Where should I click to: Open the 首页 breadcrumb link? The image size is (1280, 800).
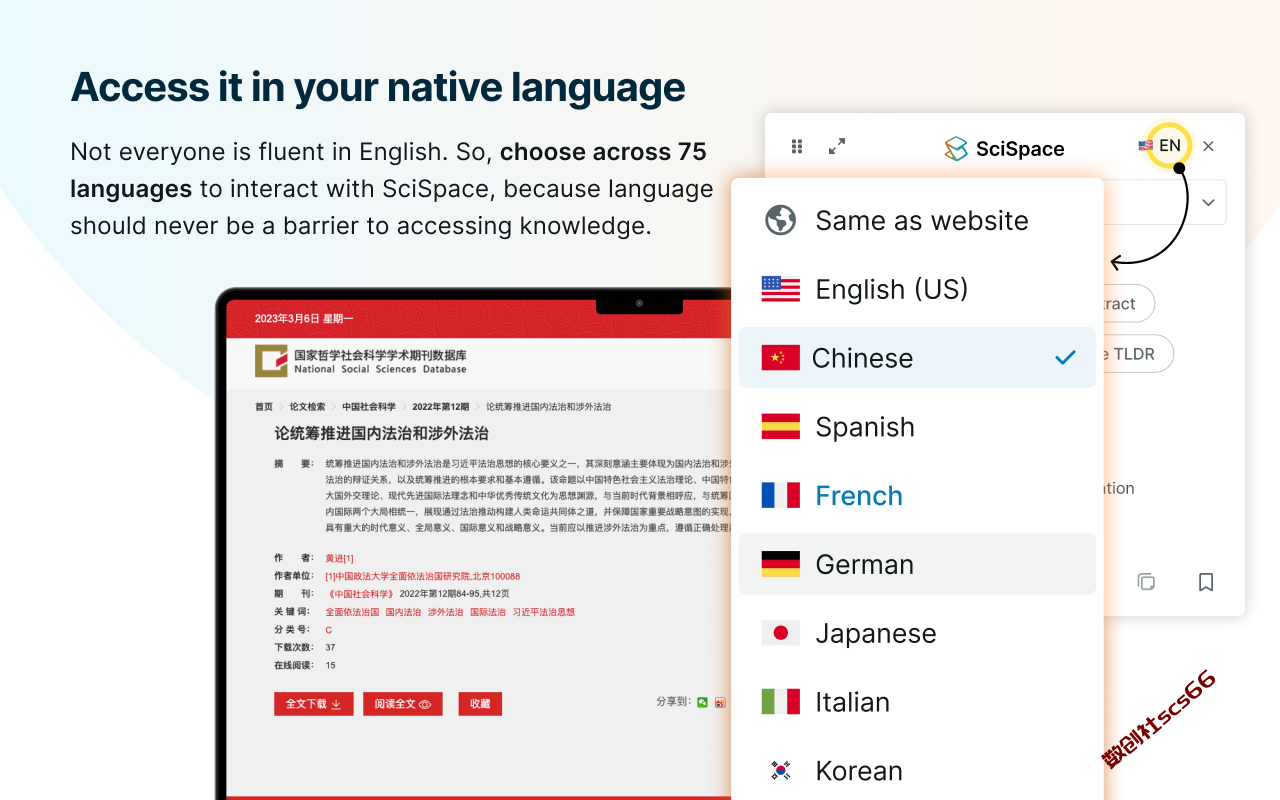(x=264, y=407)
